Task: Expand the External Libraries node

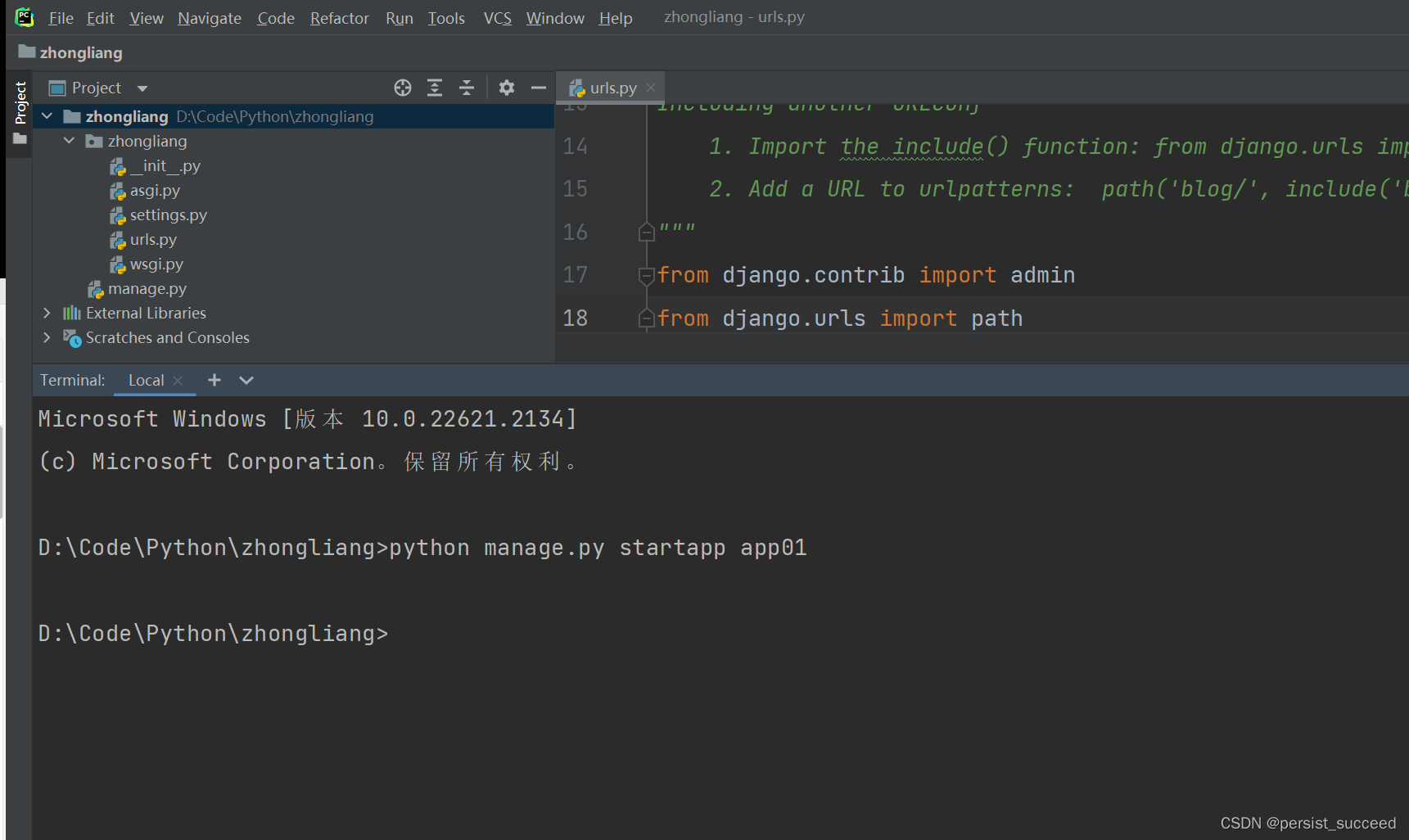Action: pyautogui.click(x=47, y=313)
